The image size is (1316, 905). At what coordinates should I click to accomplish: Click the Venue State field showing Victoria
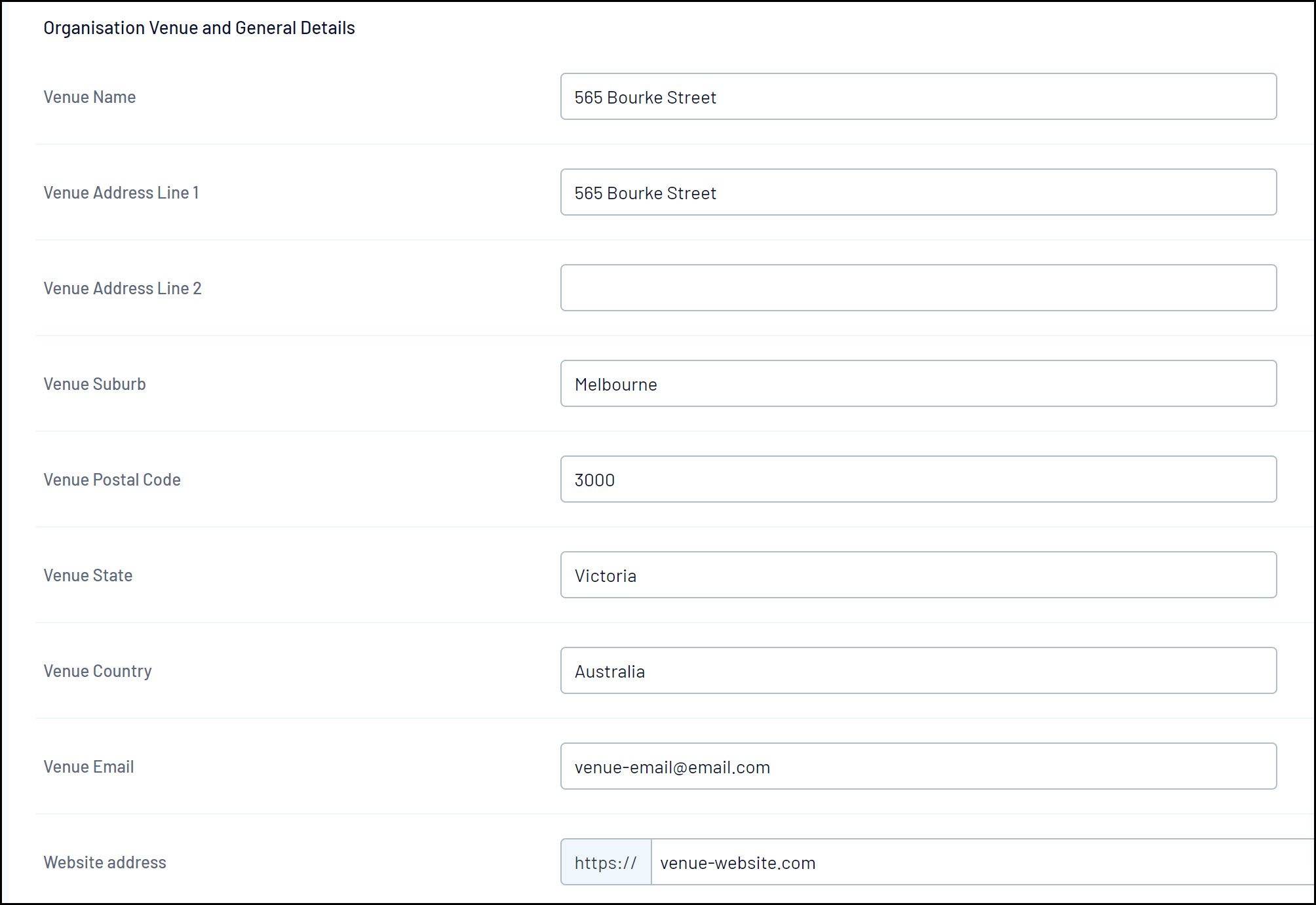tap(918, 575)
